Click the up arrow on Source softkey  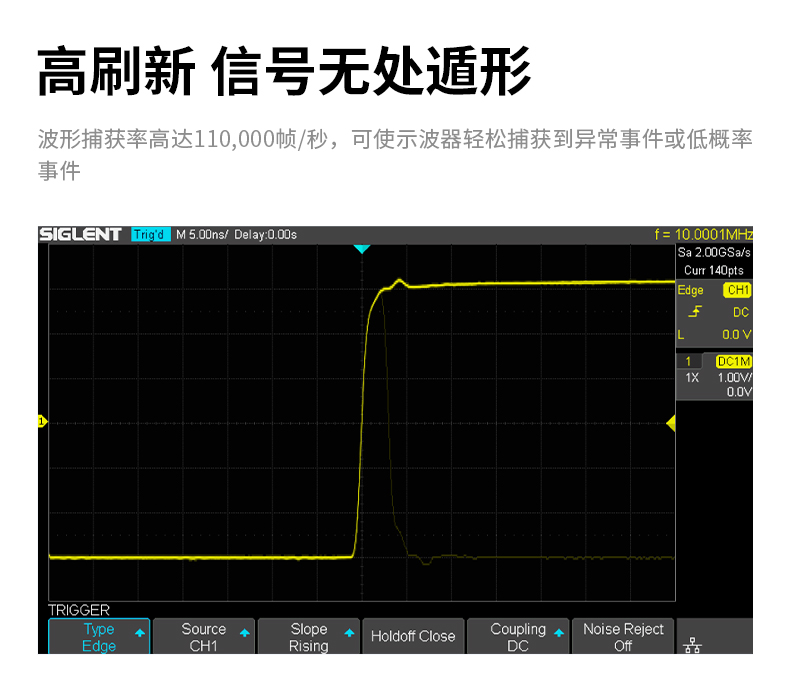(x=245, y=633)
